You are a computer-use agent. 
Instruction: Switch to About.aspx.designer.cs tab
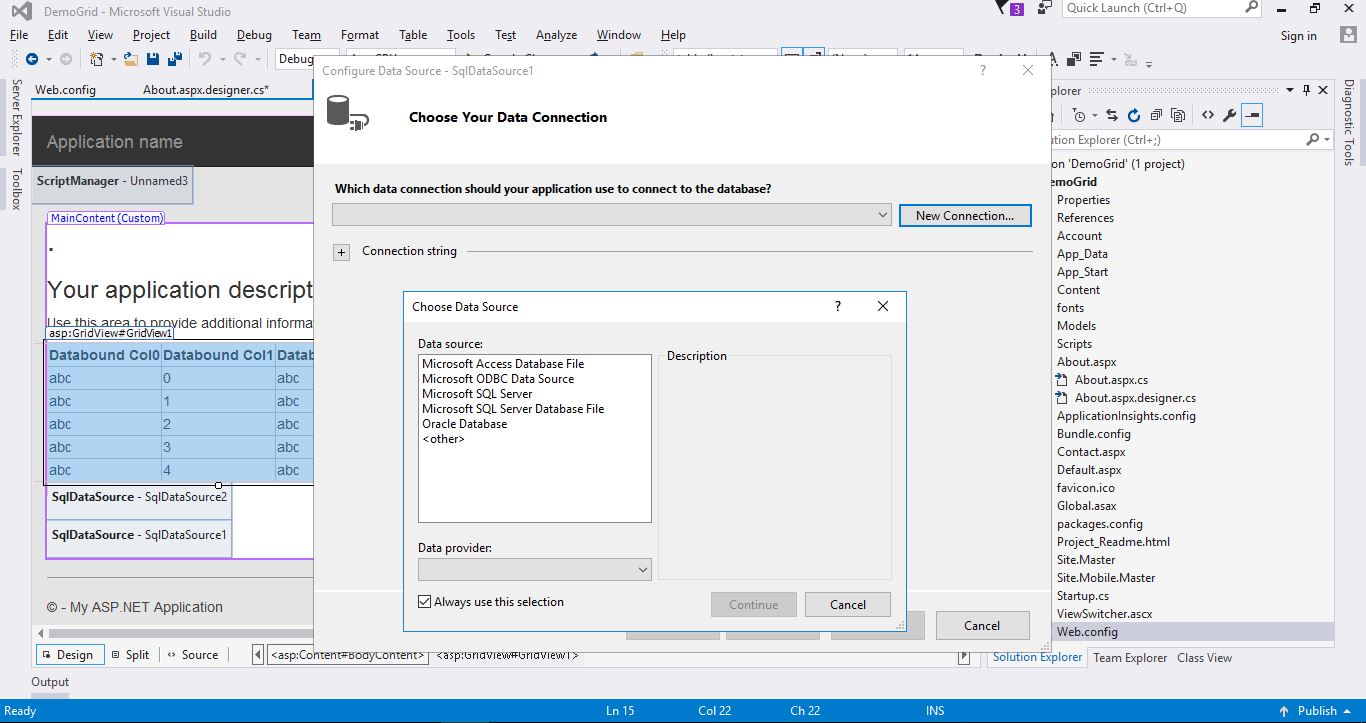[x=206, y=89]
